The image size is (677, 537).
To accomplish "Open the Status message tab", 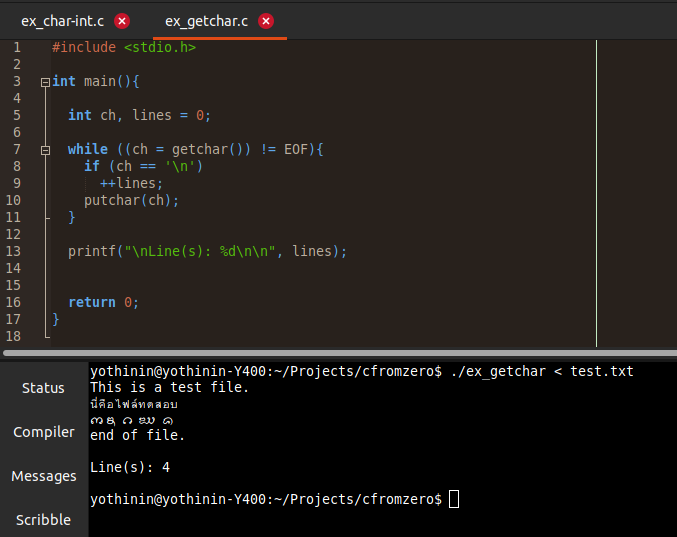I will tap(43, 388).
